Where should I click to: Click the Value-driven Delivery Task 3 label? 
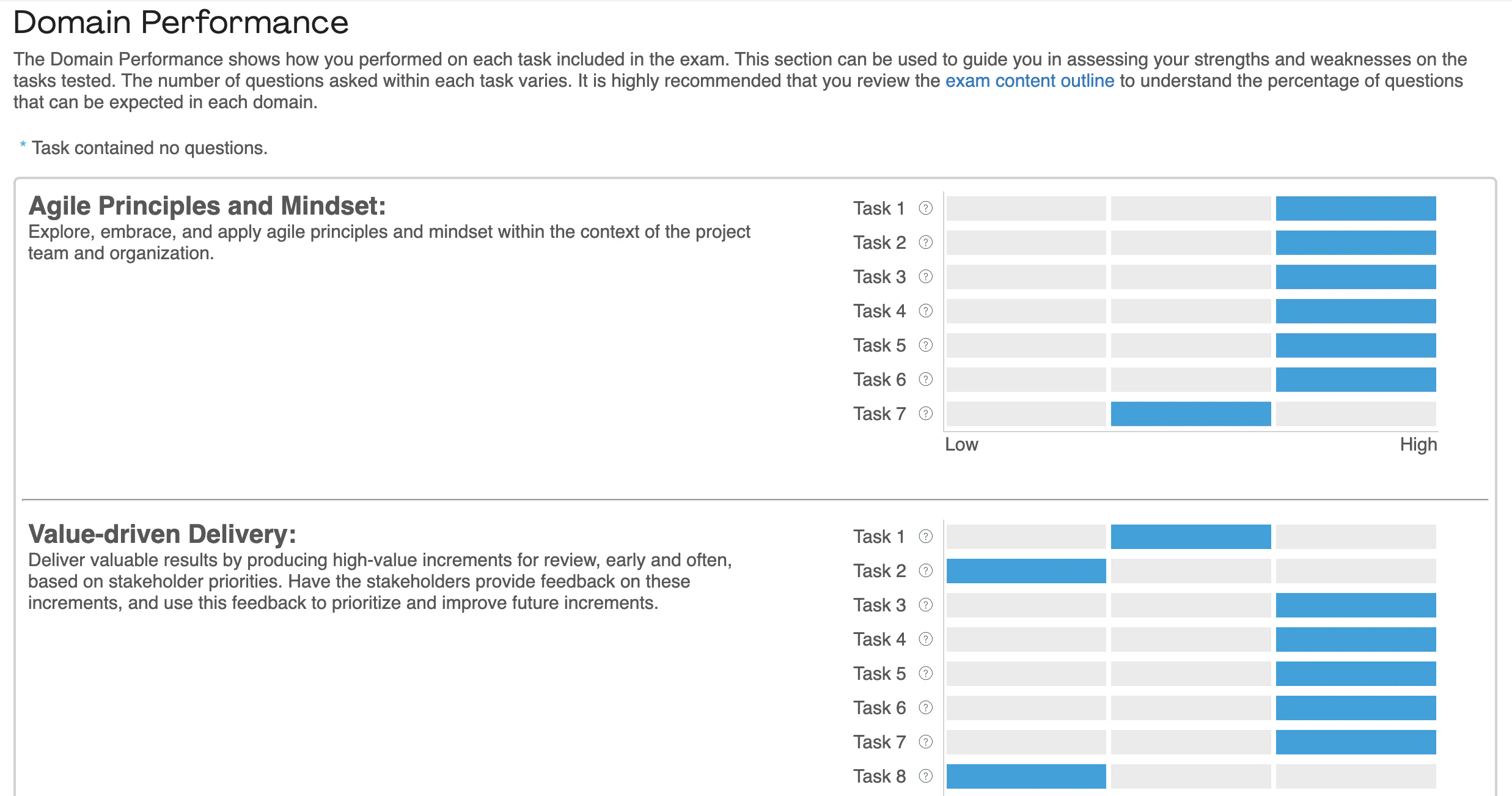(879, 605)
